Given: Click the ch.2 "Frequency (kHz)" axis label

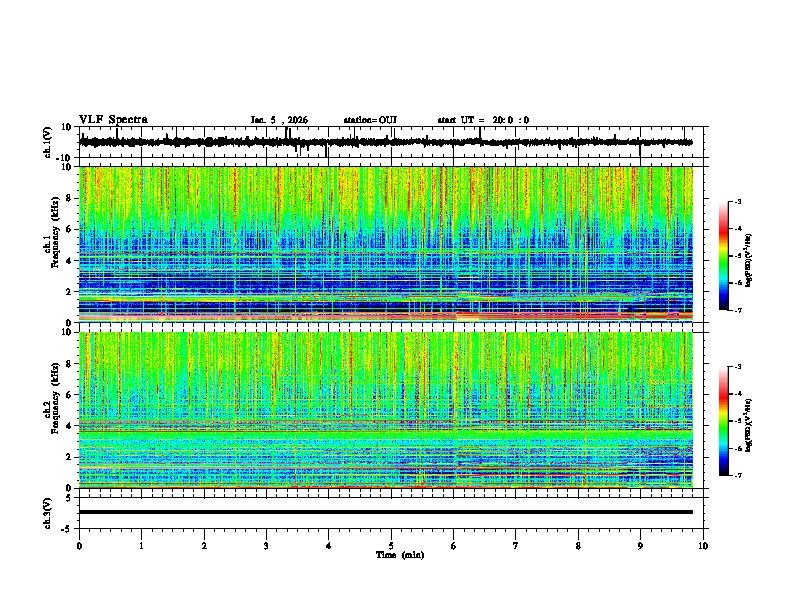Looking at the screenshot, I should (x=56, y=398).
